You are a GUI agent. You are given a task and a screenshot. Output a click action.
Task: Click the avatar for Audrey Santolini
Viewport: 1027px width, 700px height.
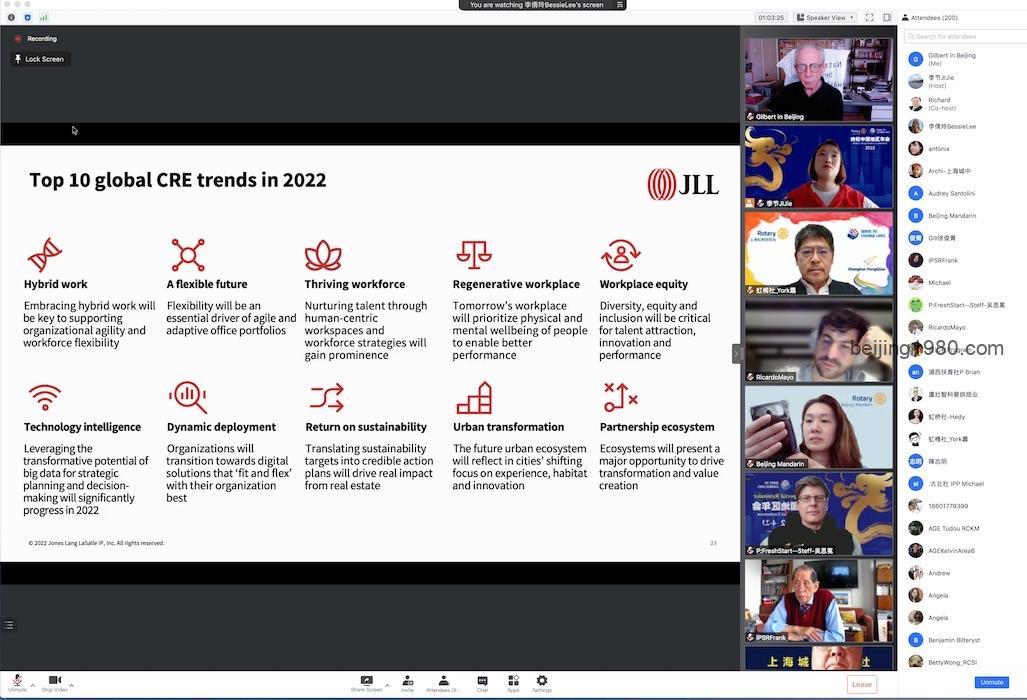916,193
